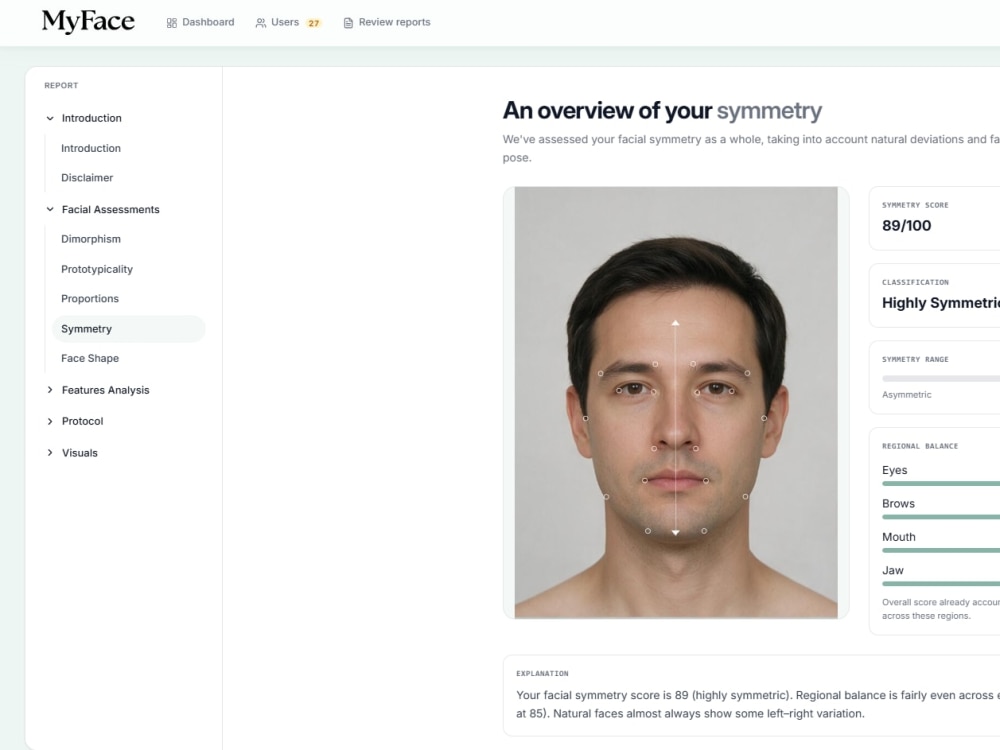1000x750 pixels.
Task: Click the Highly Symmetric classification text
Action: point(941,302)
